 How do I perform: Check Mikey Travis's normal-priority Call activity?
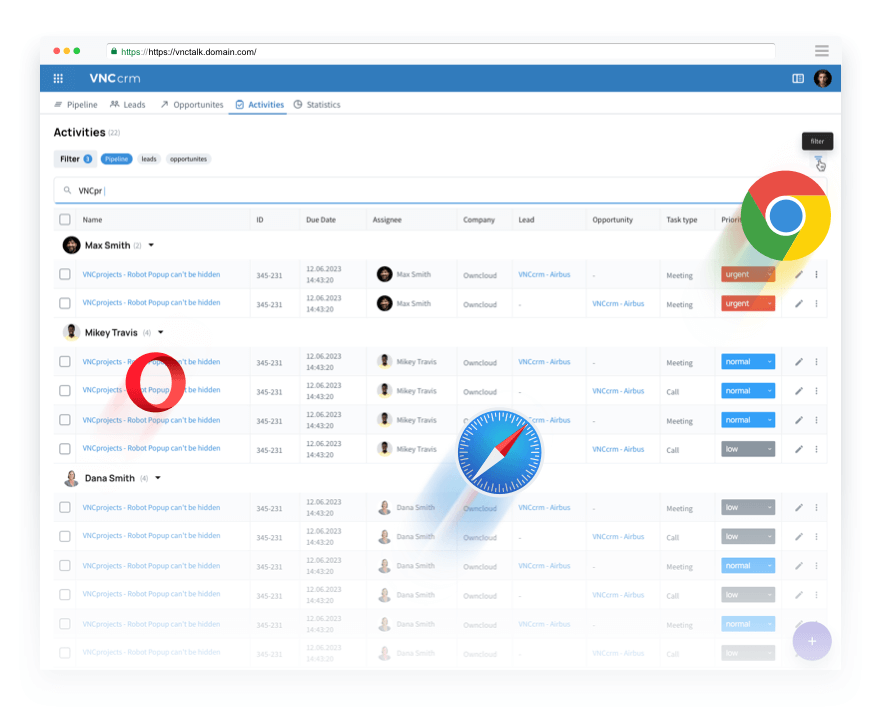[x=65, y=391]
